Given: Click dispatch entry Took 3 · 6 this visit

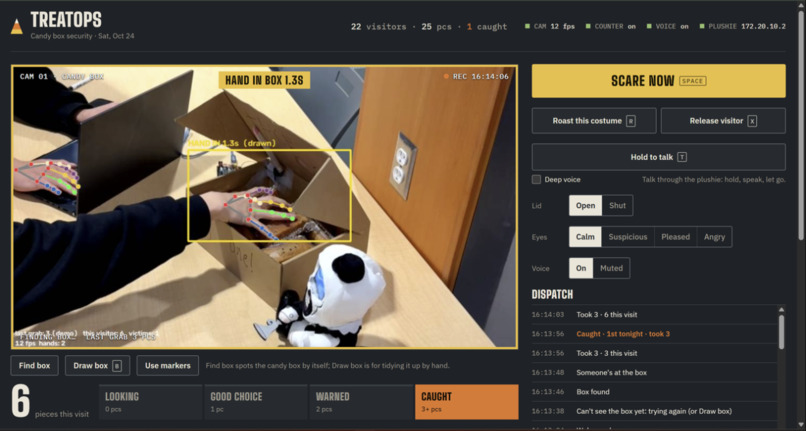Looking at the screenshot, I should click(x=655, y=314).
